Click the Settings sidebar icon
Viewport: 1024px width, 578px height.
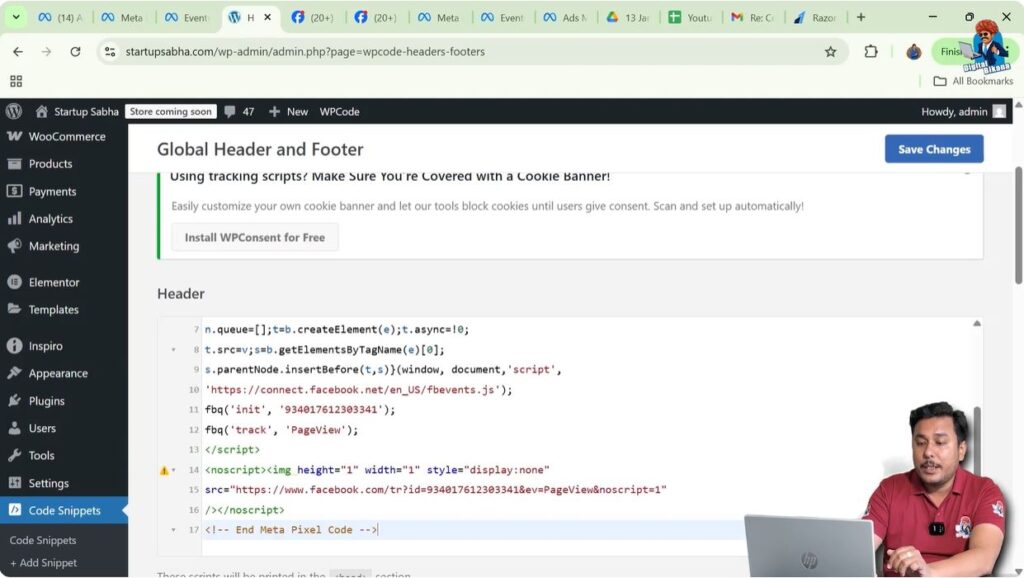(x=14, y=483)
